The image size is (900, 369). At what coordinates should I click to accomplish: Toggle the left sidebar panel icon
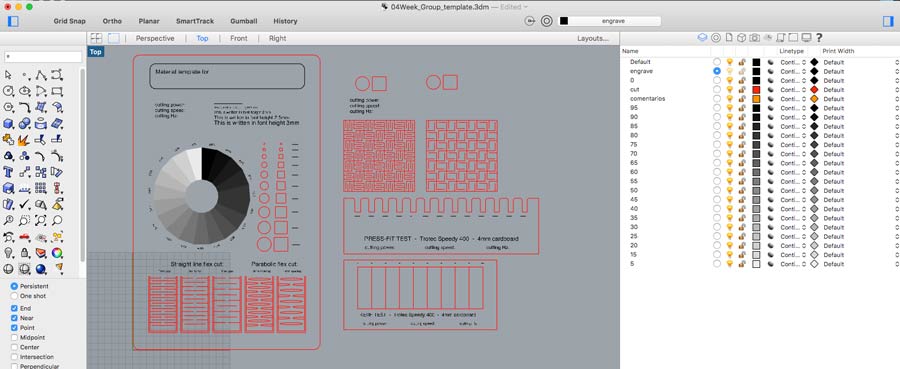(x=14, y=21)
